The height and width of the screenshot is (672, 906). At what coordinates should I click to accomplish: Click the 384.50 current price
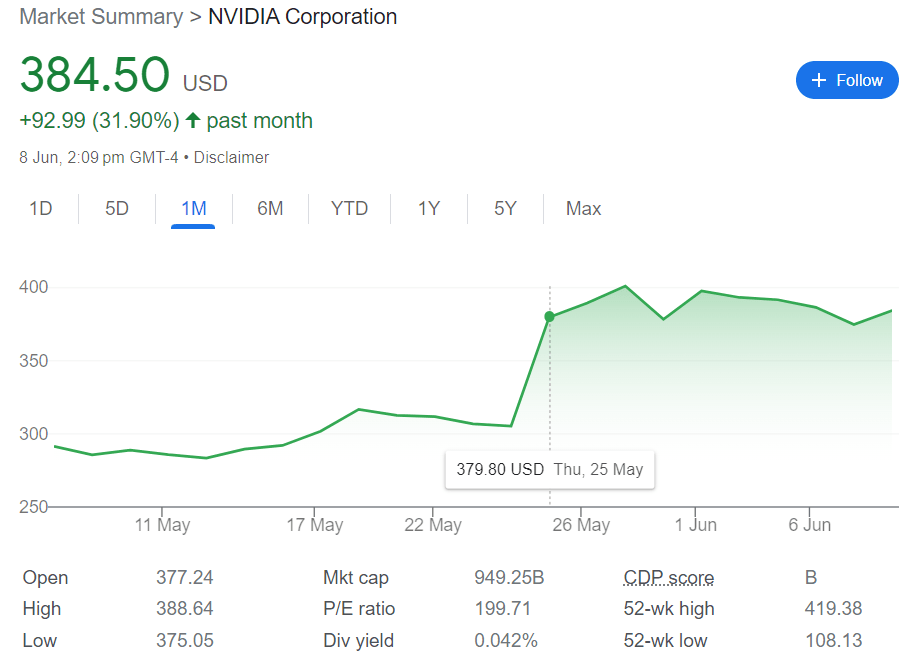click(94, 76)
